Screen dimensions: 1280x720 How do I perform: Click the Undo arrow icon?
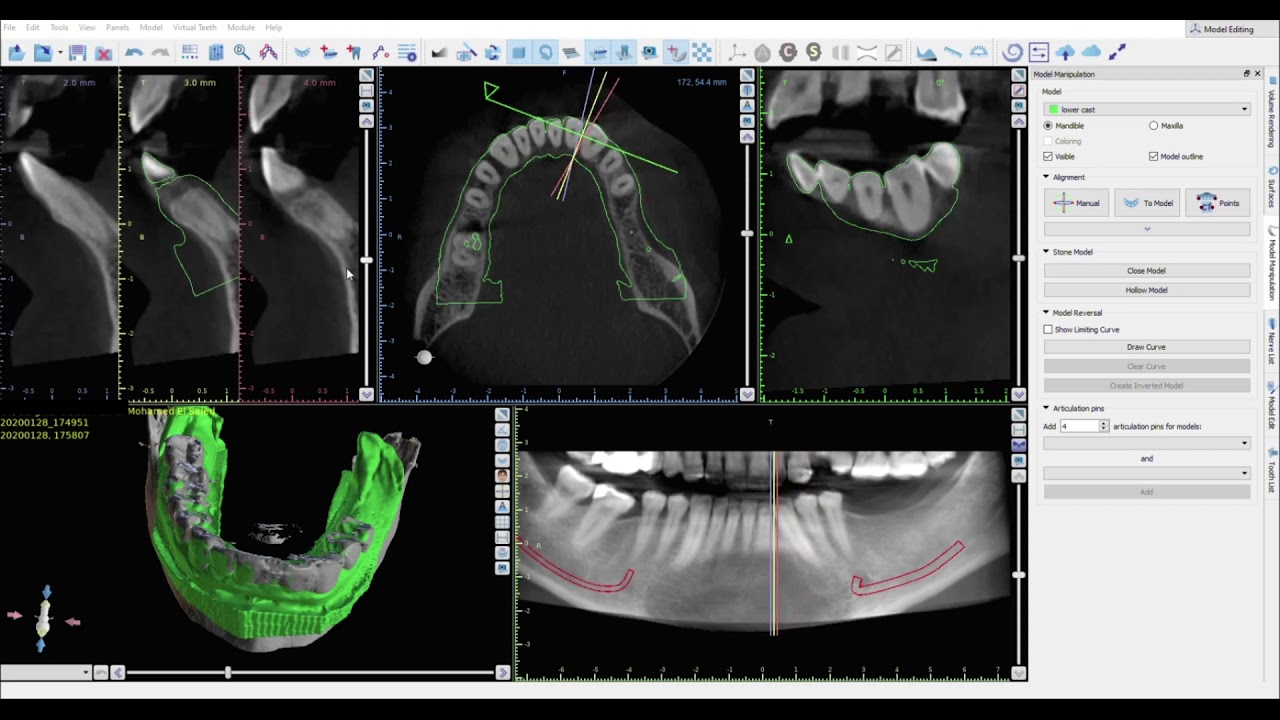[x=134, y=52]
